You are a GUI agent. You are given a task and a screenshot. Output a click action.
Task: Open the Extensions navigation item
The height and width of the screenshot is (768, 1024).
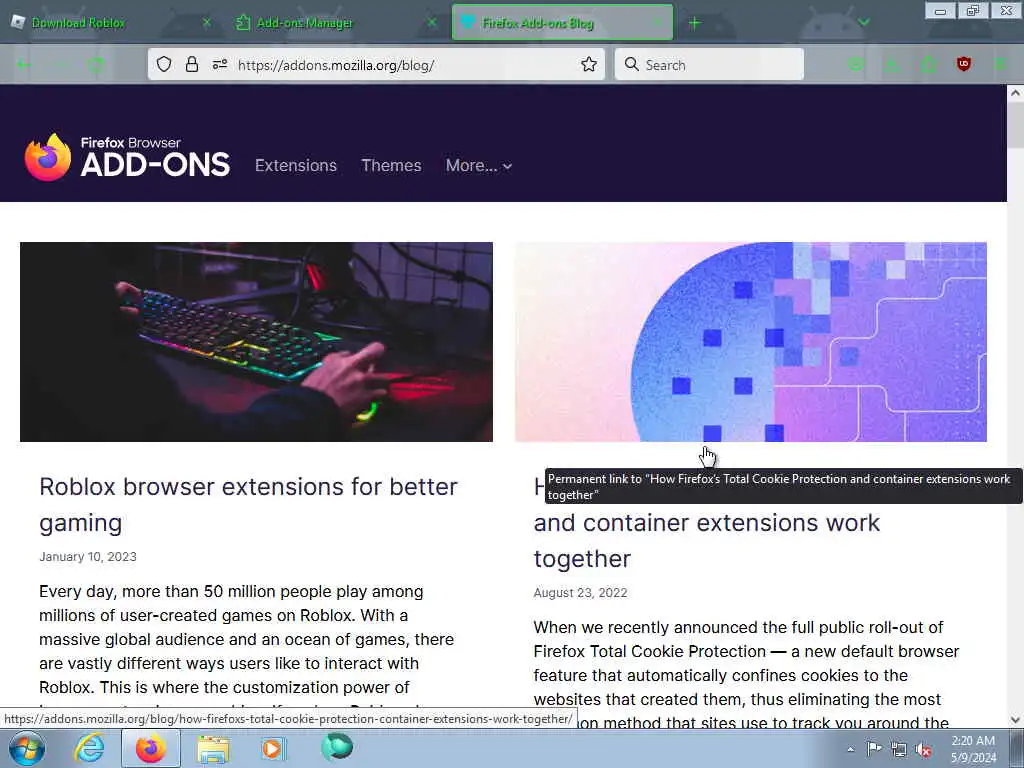pyautogui.click(x=296, y=165)
